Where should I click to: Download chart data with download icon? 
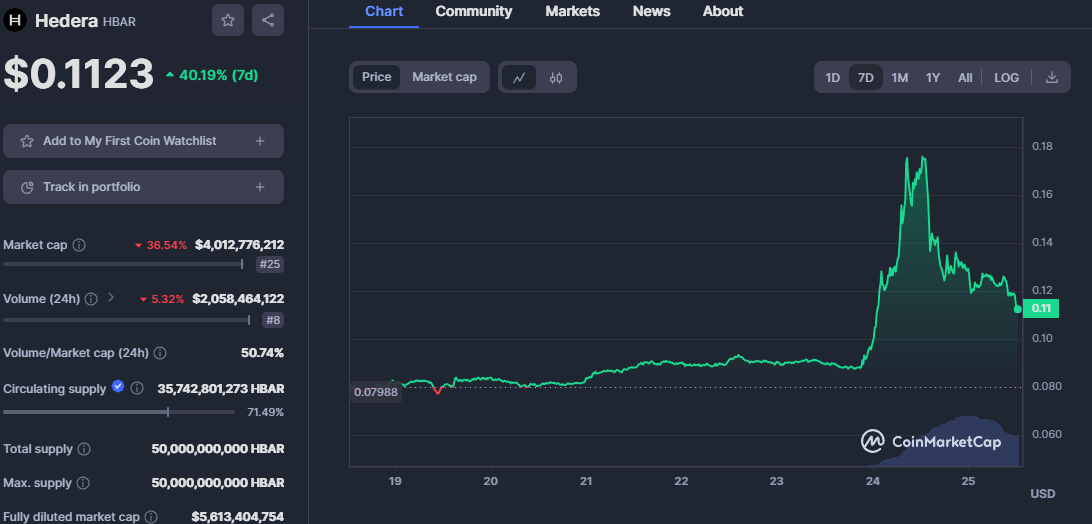point(1052,77)
